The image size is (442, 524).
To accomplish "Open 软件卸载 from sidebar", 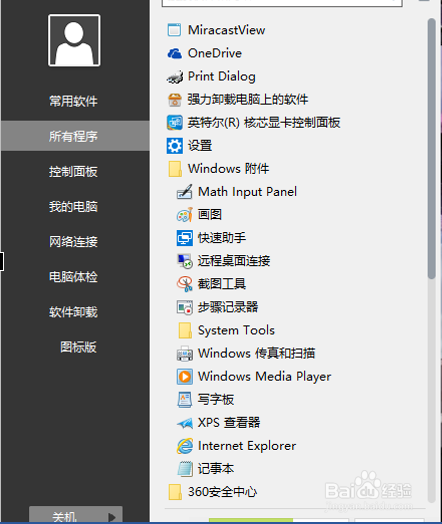I will click(x=73, y=312).
